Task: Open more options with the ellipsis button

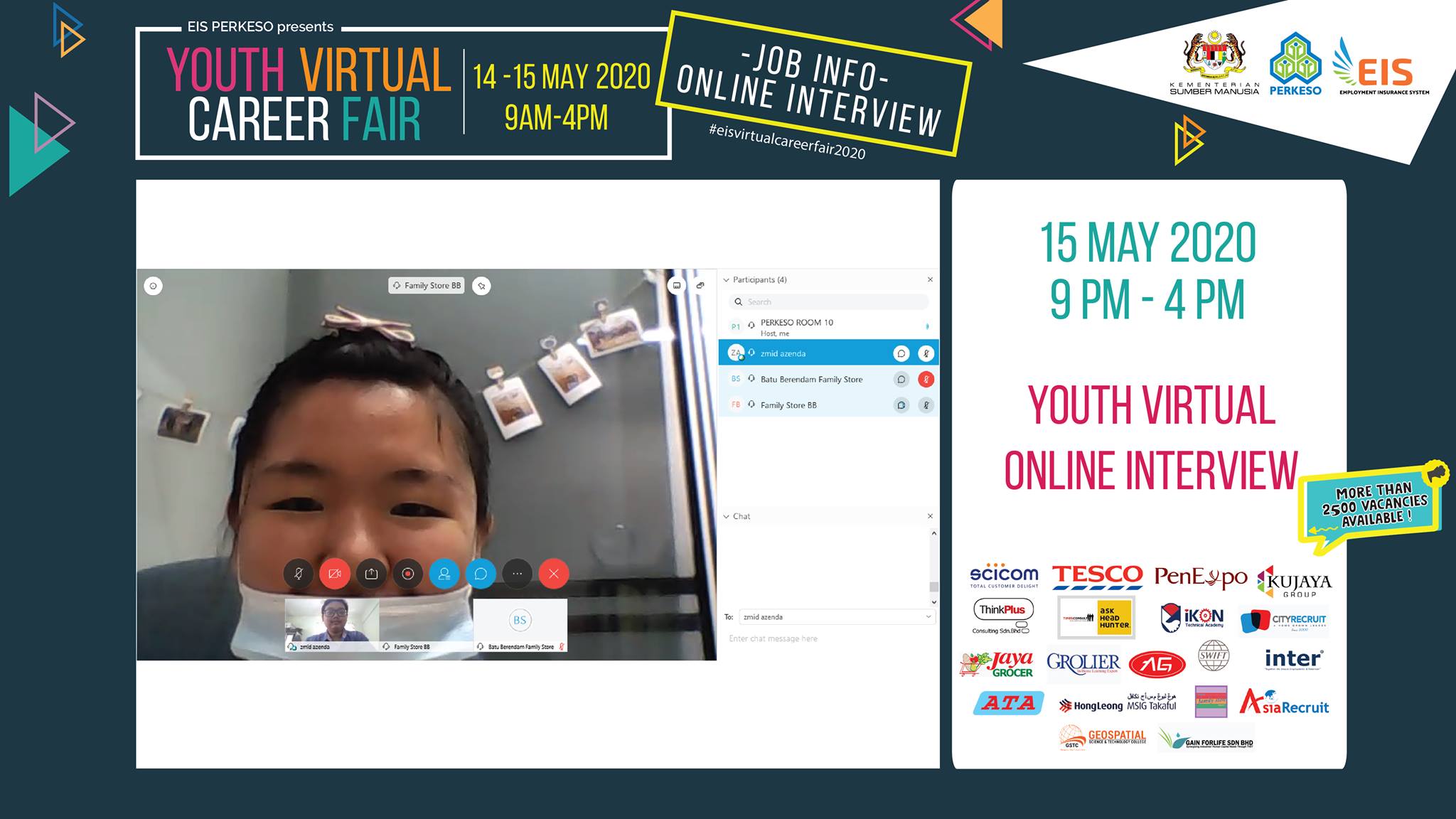Action: pos(518,574)
